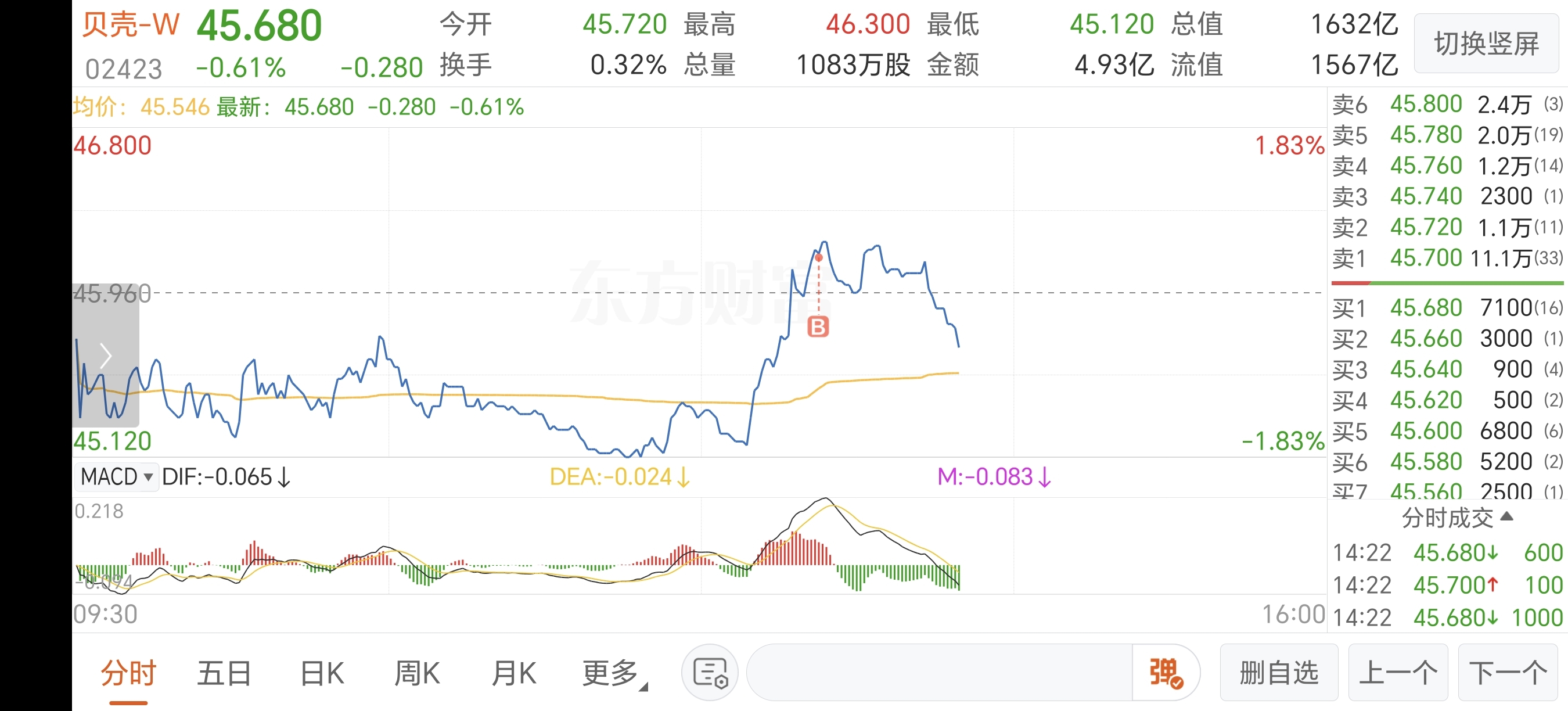Open the MACD indicator dropdown
1568x711 pixels.
click(116, 477)
